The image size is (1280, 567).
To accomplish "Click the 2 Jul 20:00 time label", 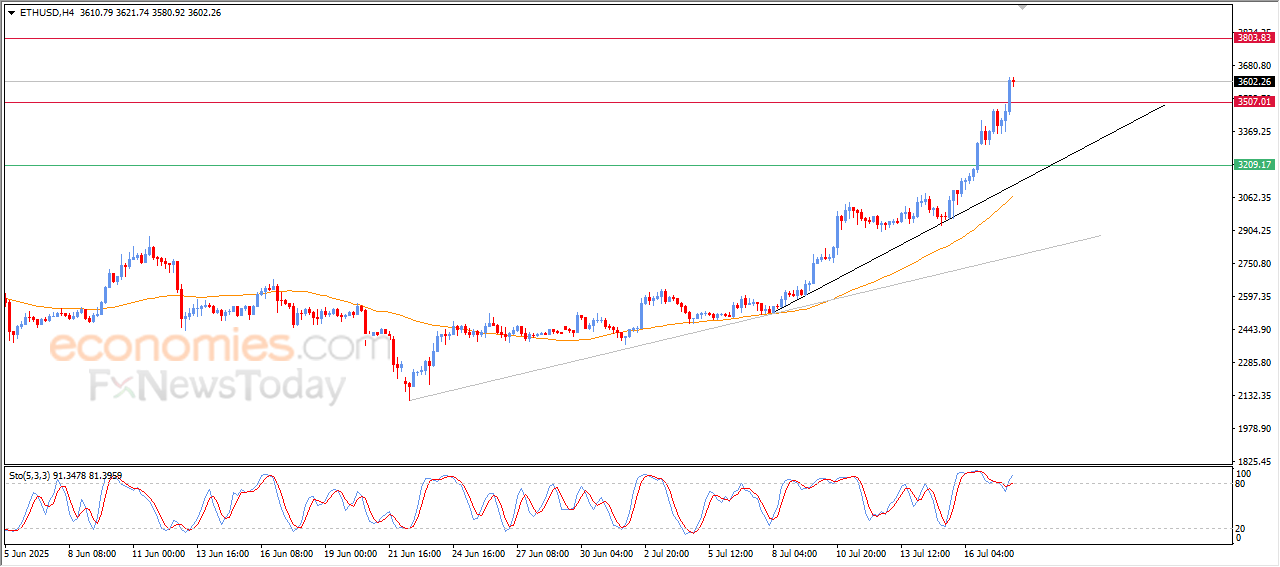I will pyautogui.click(x=667, y=552).
